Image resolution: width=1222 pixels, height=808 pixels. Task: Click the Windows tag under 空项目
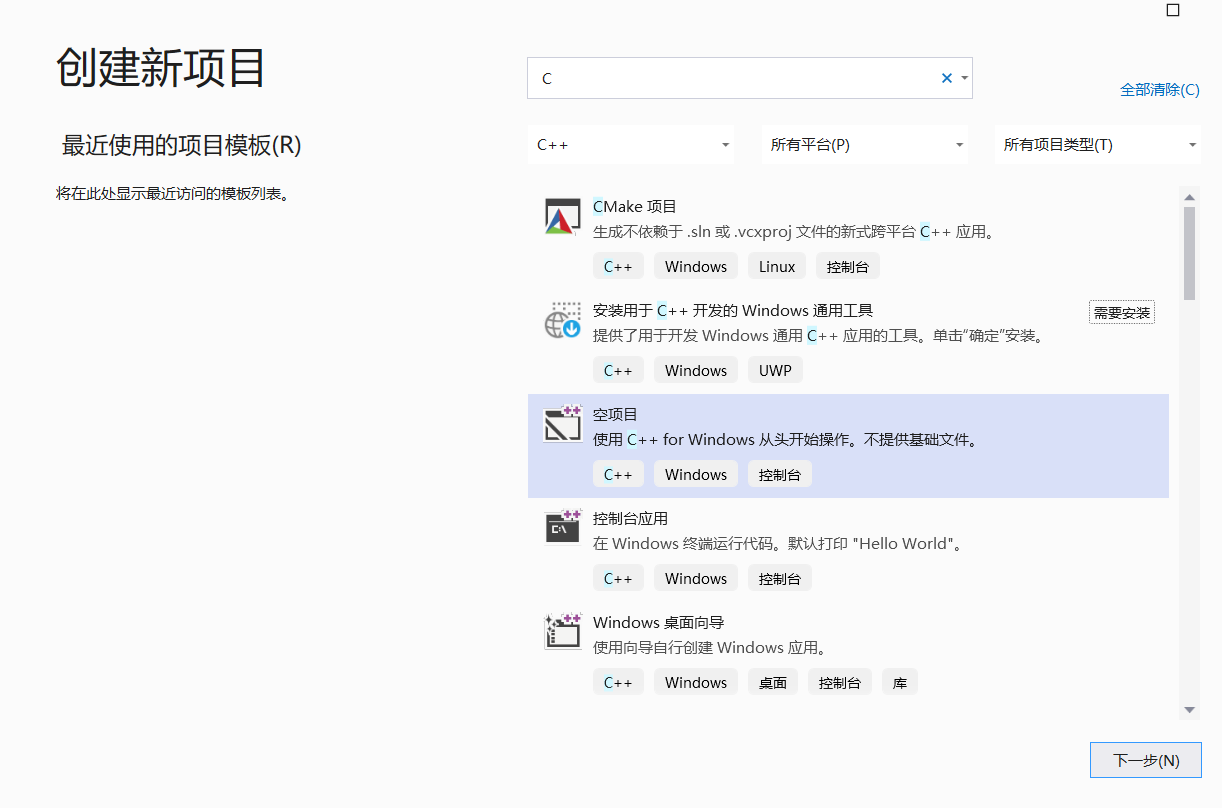click(696, 474)
